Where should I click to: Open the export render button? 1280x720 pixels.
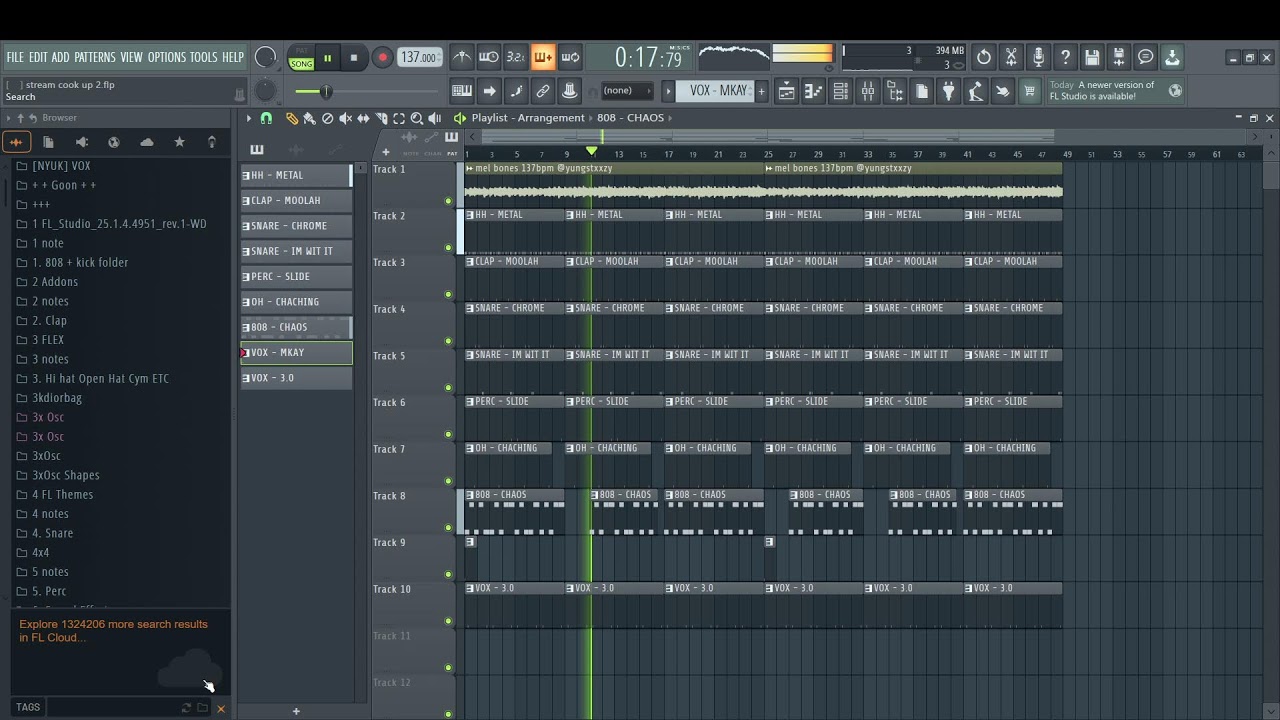coord(1119,57)
